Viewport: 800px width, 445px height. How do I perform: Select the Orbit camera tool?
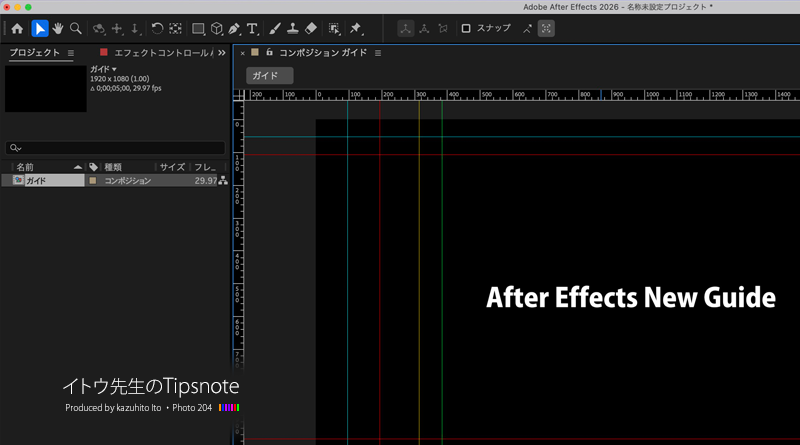point(98,29)
